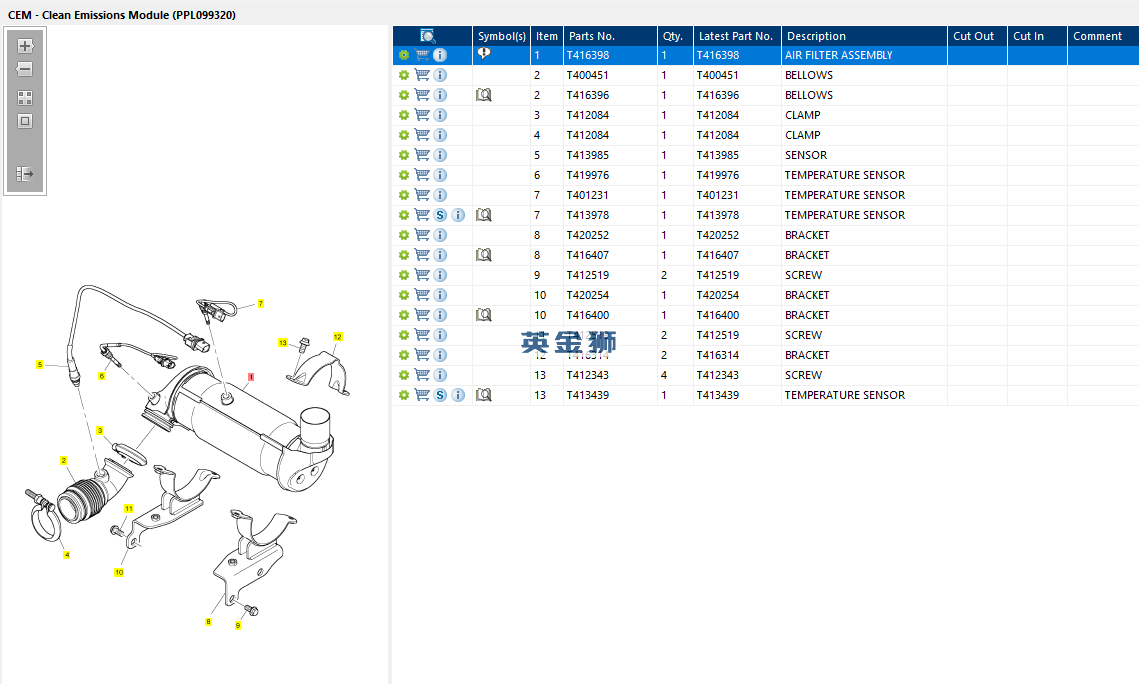The width and height of the screenshot is (1139, 684).
Task: Click callout 10 on the diagram
Action: [119, 572]
